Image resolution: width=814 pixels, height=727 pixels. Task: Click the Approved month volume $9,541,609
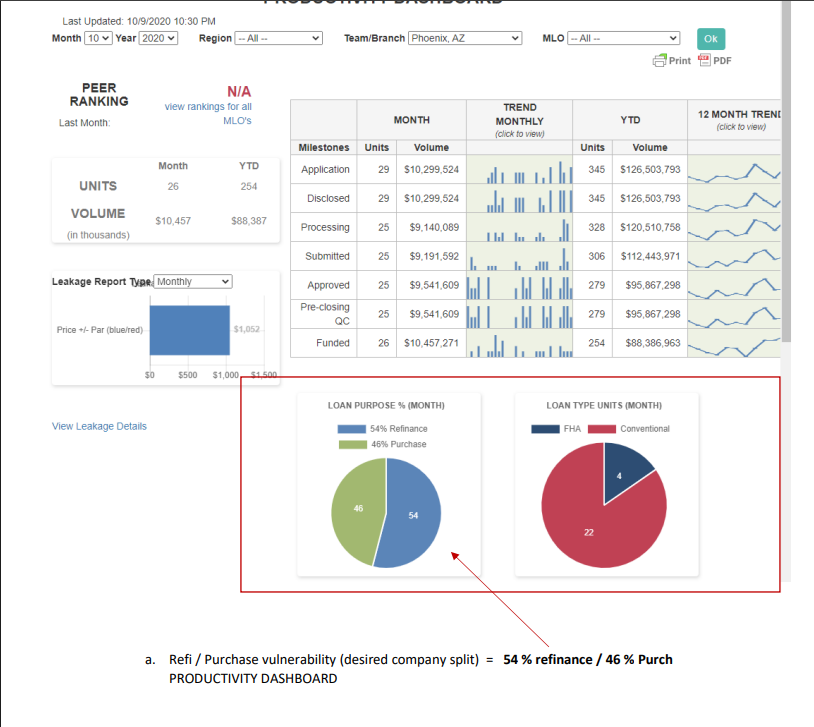coord(434,285)
